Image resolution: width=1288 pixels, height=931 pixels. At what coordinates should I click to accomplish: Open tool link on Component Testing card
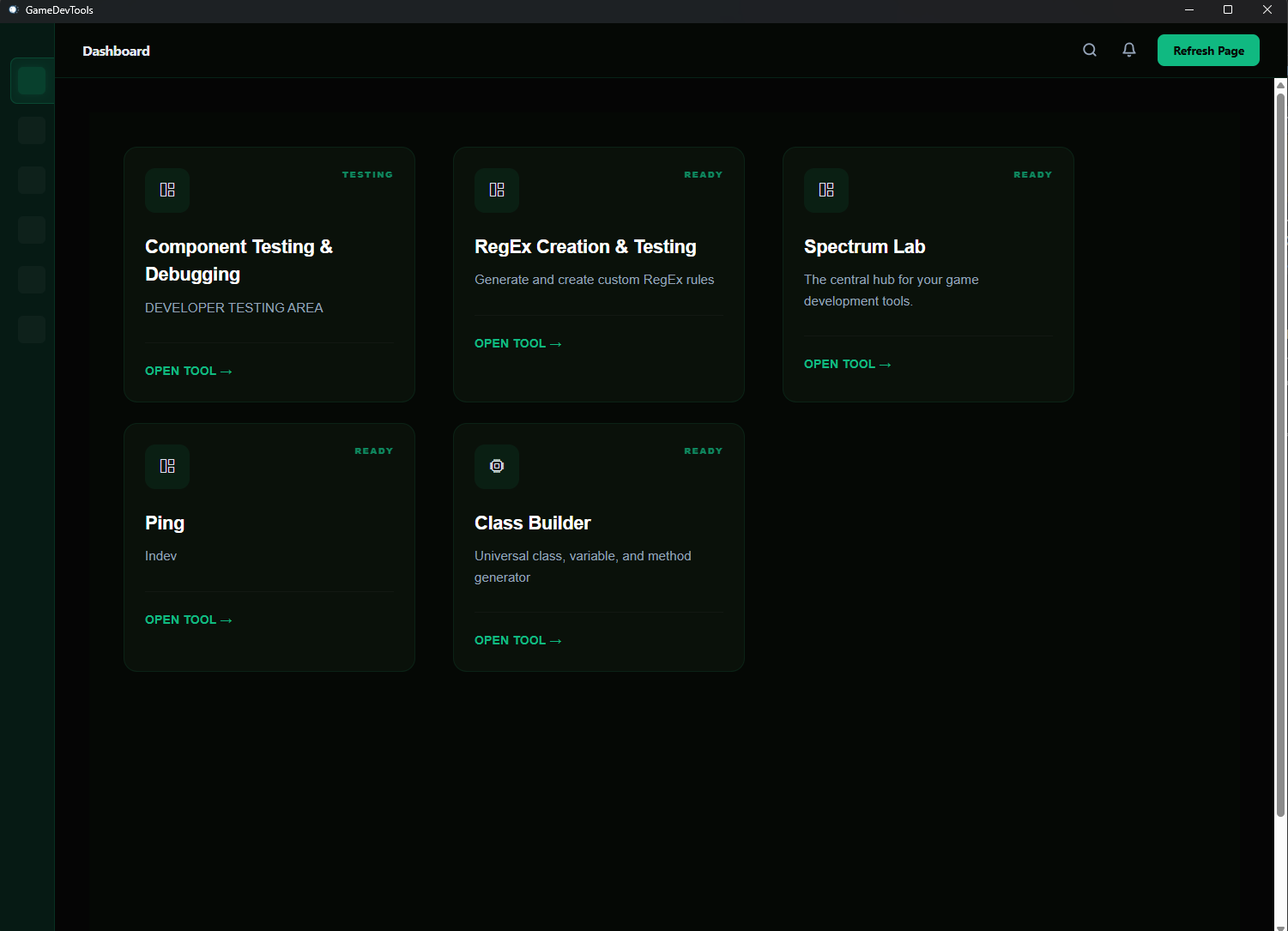(x=189, y=371)
